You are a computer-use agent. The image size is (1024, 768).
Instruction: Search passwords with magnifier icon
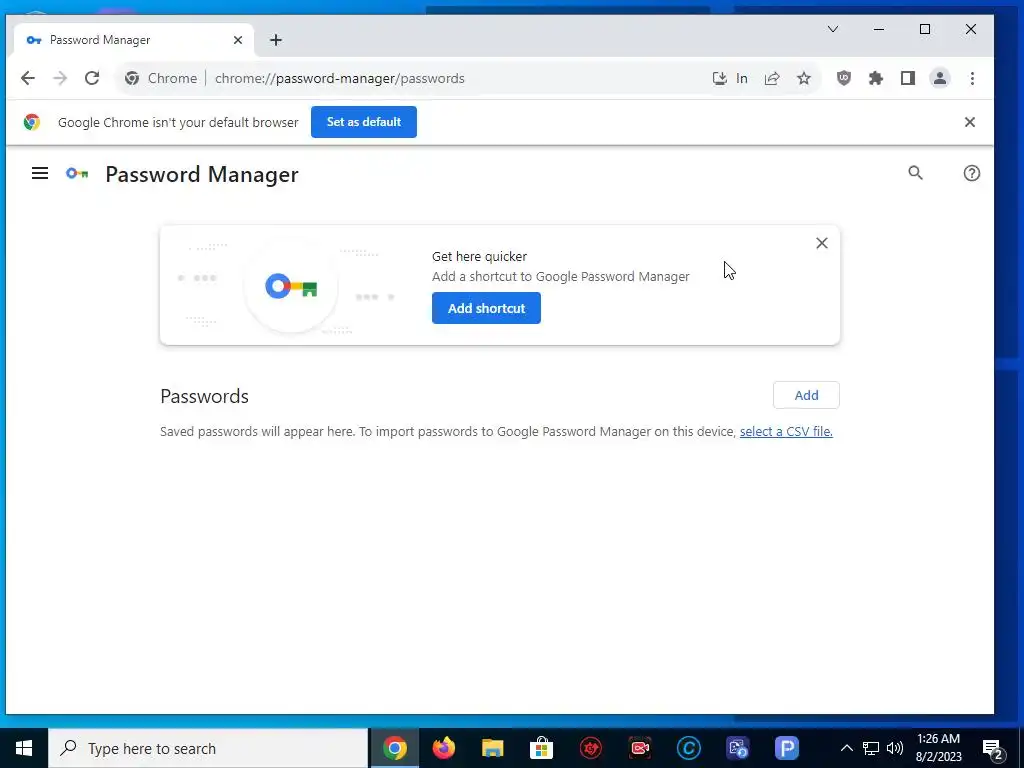[916, 173]
